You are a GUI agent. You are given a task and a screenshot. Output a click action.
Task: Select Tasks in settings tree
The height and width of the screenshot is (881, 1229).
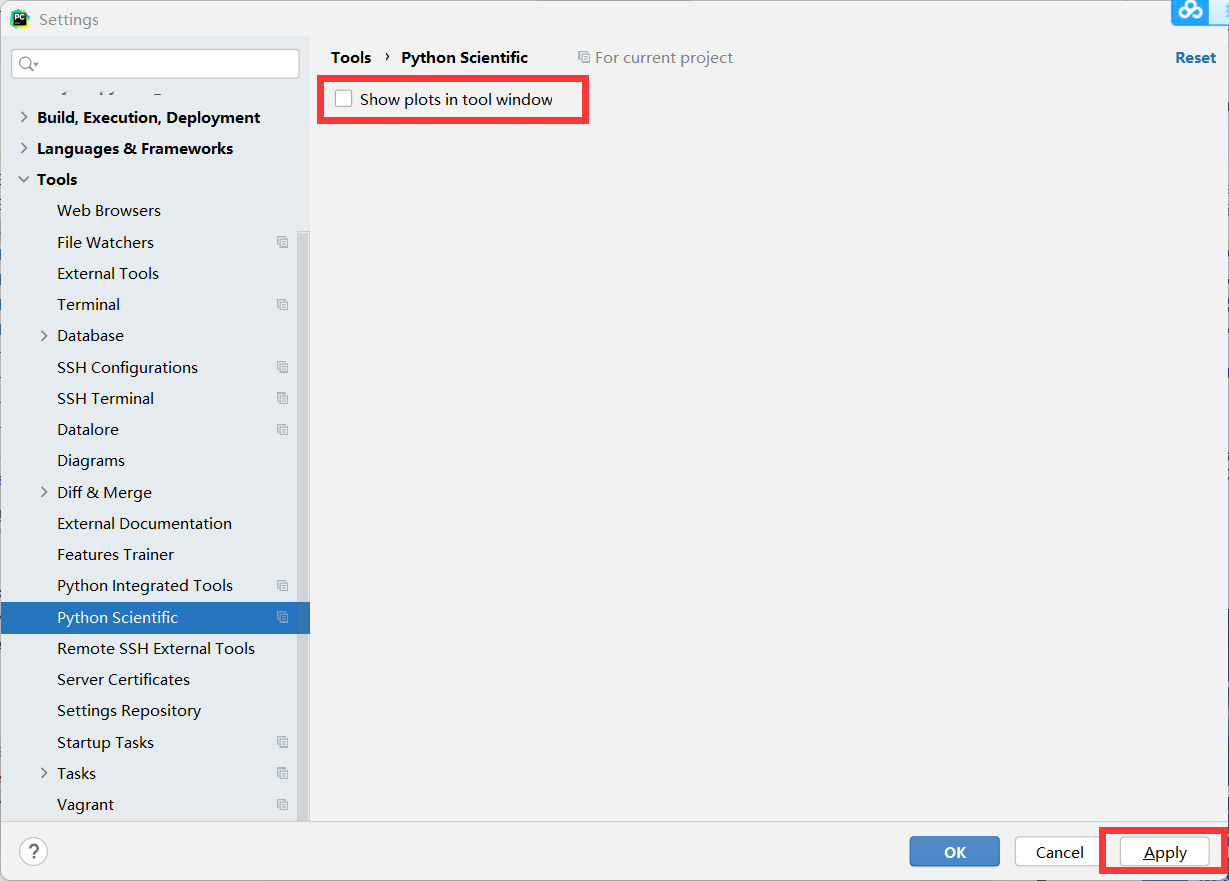(x=76, y=773)
